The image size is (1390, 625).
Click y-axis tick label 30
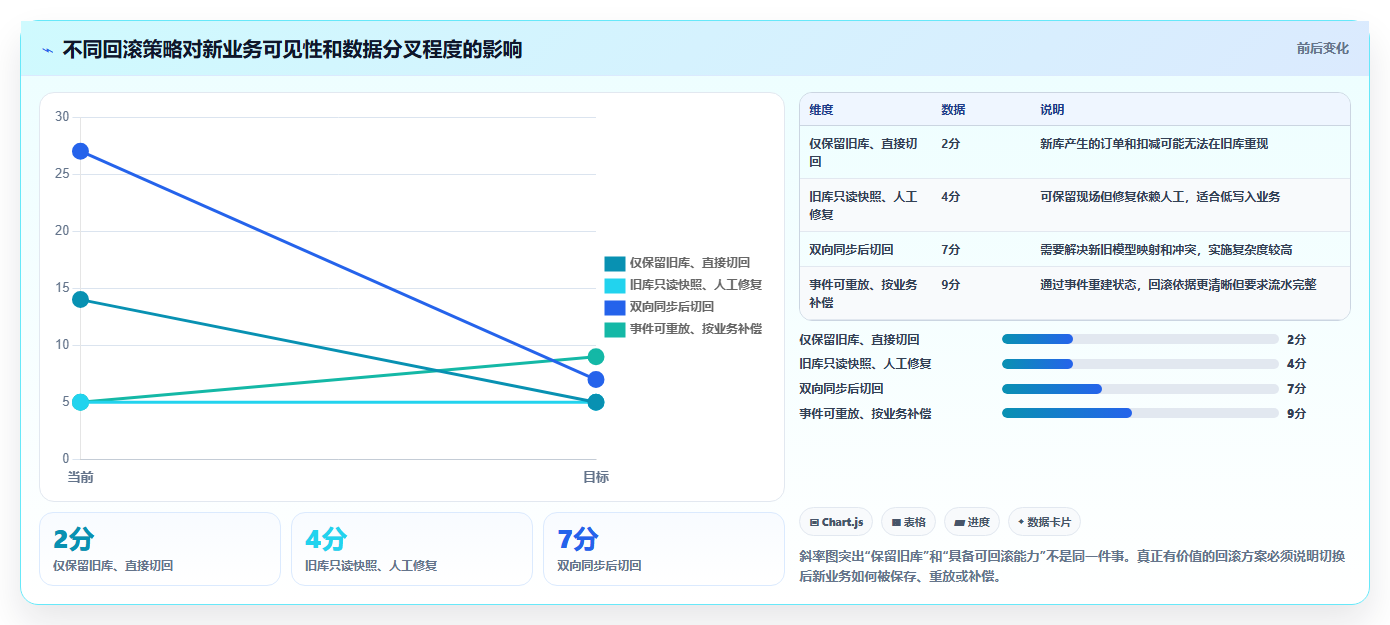click(x=62, y=117)
